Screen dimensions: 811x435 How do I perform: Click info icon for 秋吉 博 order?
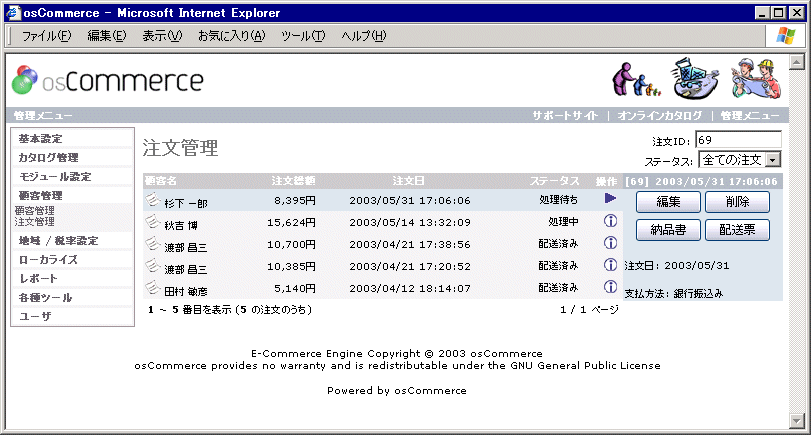pos(610,221)
